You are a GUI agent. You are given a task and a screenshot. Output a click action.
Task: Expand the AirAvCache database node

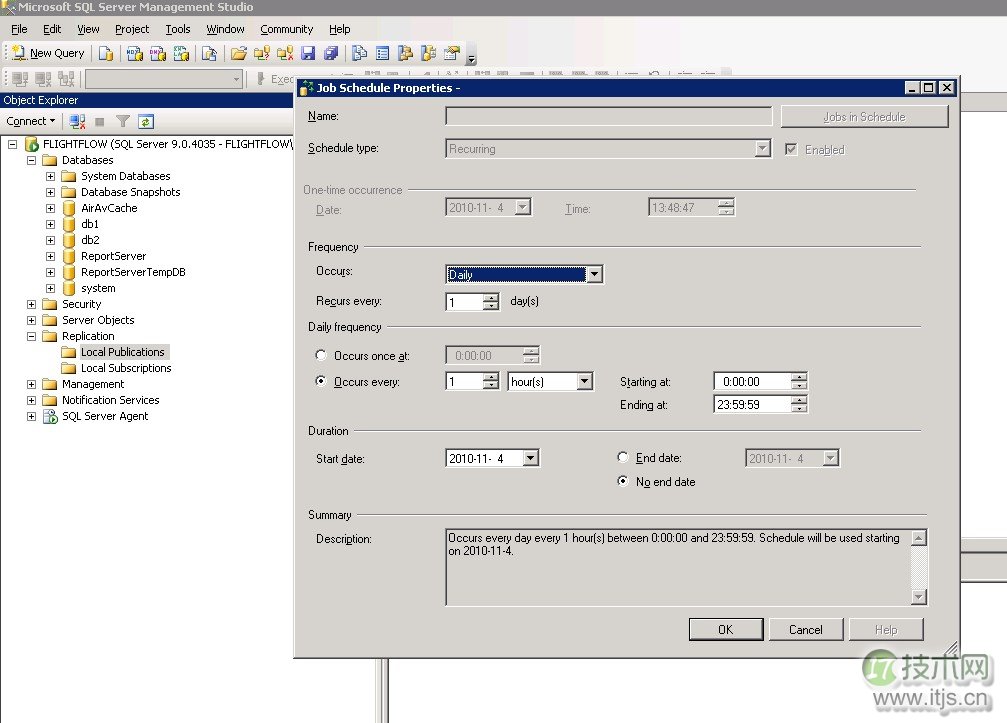coord(51,208)
